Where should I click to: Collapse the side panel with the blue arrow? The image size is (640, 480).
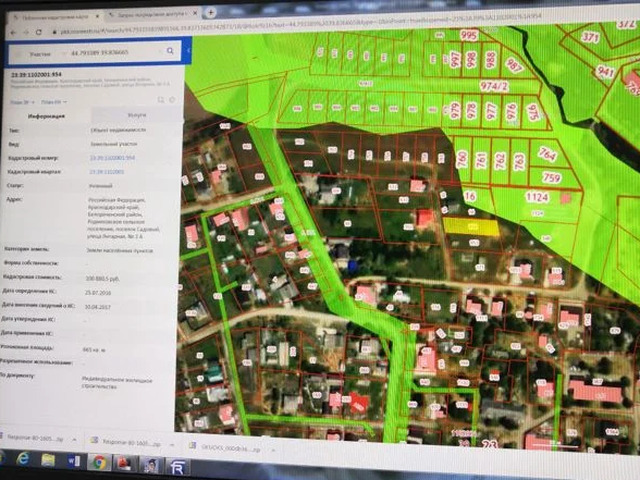(188, 51)
